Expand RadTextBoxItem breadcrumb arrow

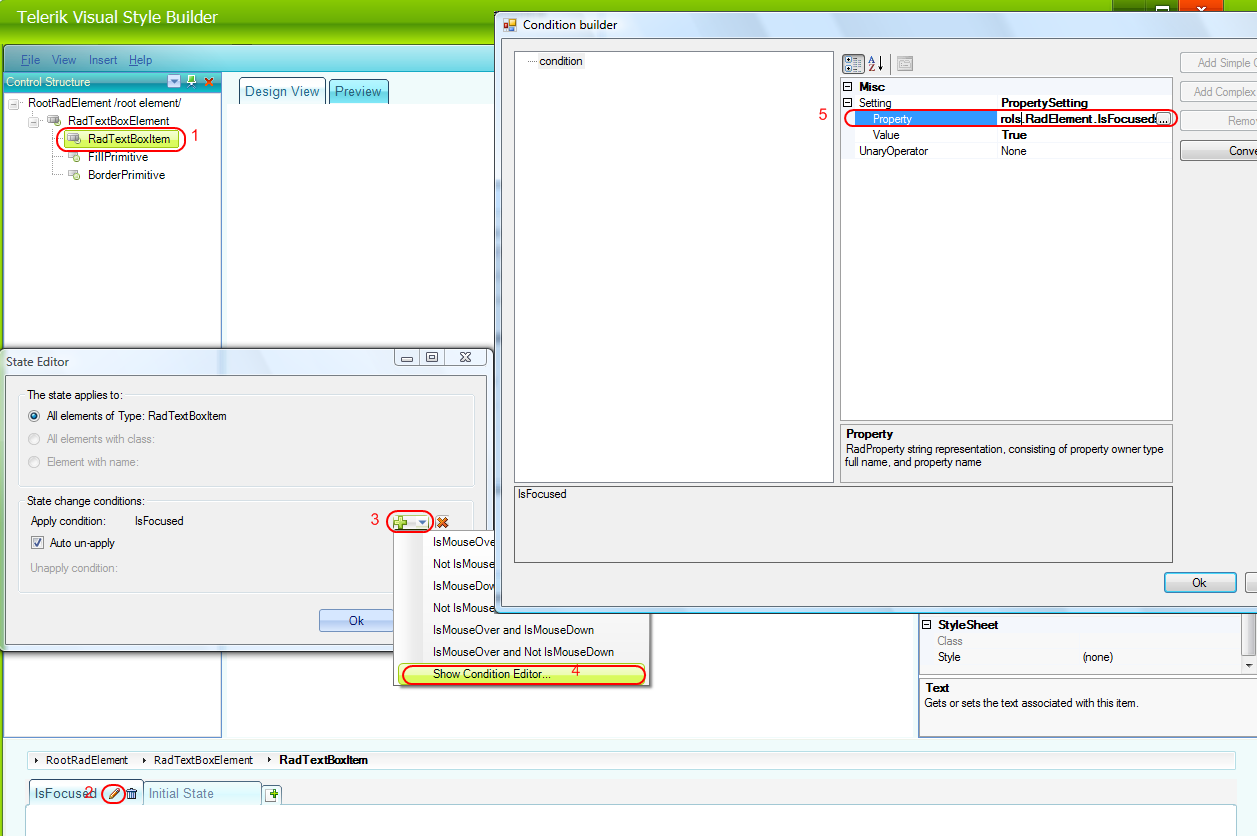tap(270, 760)
